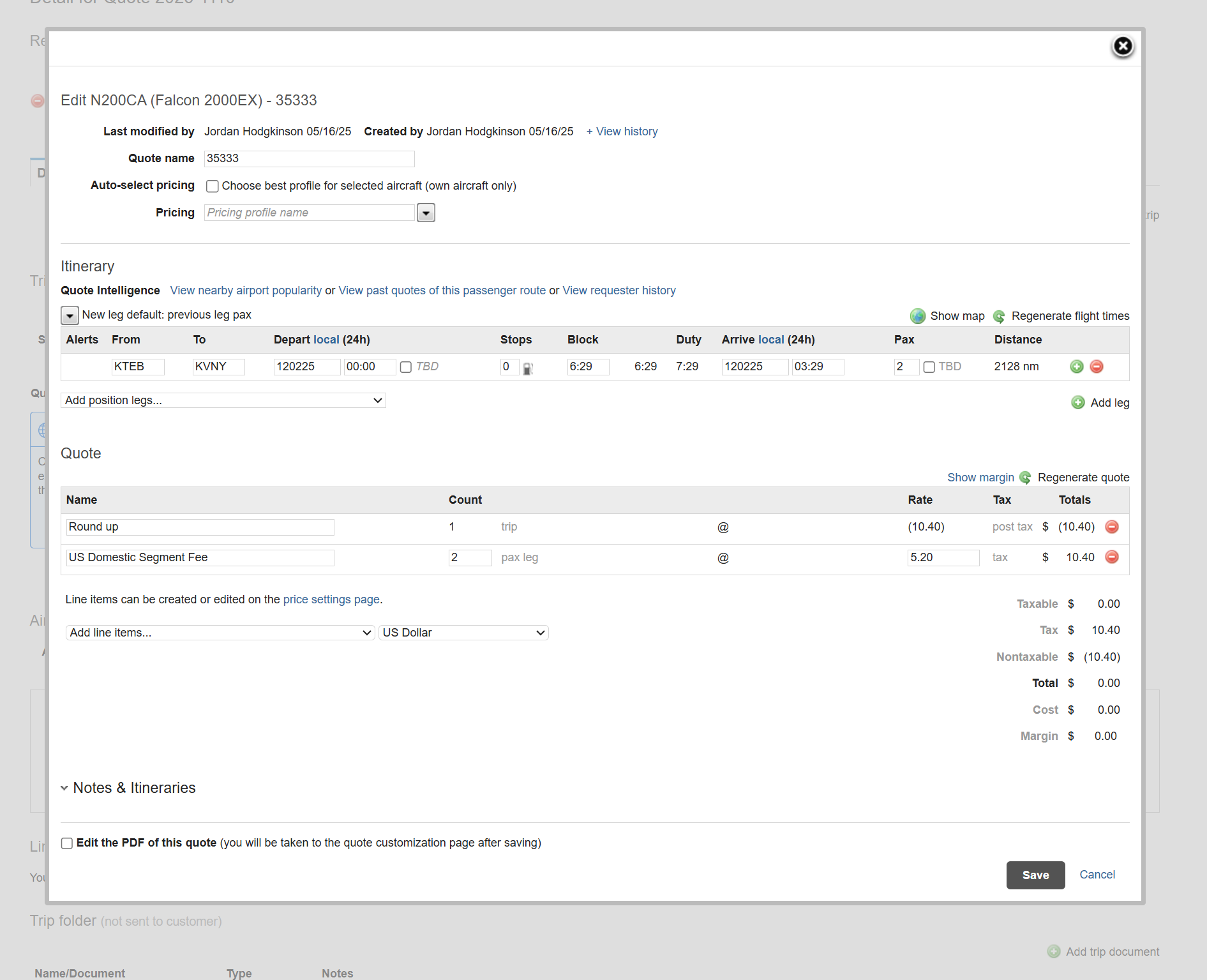The width and height of the screenshot is (1207, 980).
Task: Open the Add position legs dropdown
Action: click(223, 400)
